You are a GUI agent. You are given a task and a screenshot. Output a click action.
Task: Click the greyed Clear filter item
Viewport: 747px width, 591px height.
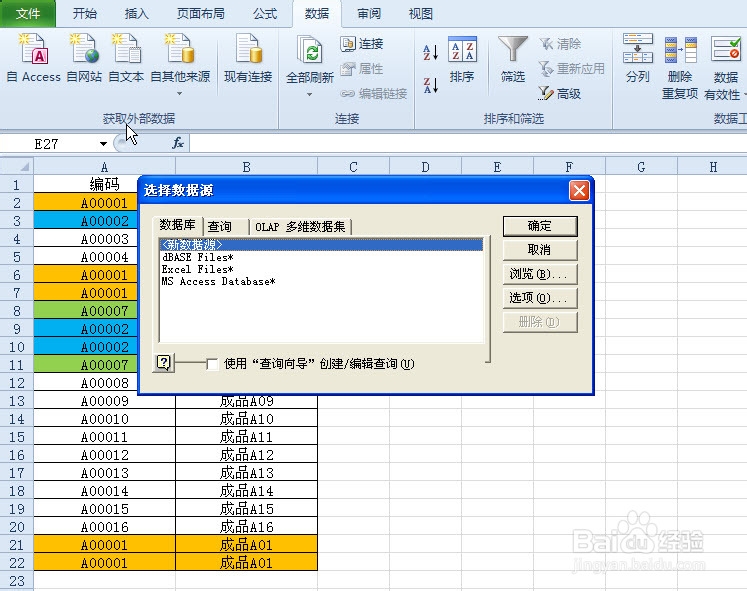(x=560, y=44)
